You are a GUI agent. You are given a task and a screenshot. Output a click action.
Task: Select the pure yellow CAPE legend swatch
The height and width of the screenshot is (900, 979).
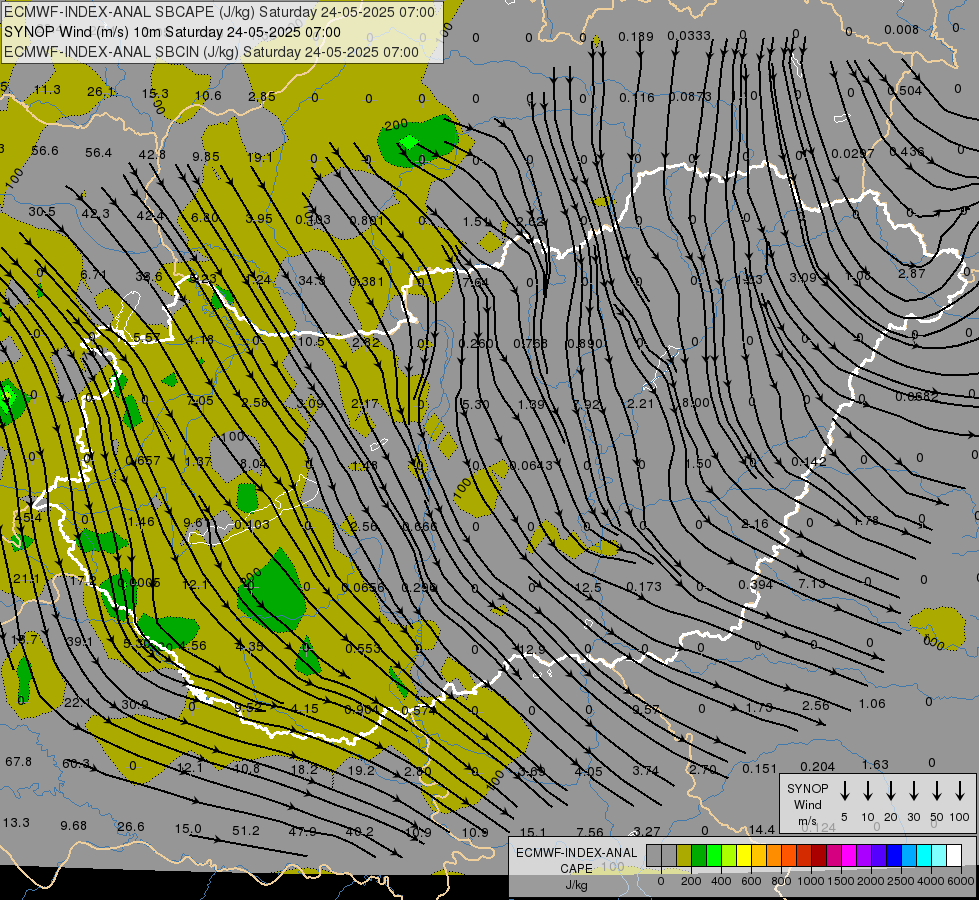coord(744,856)
